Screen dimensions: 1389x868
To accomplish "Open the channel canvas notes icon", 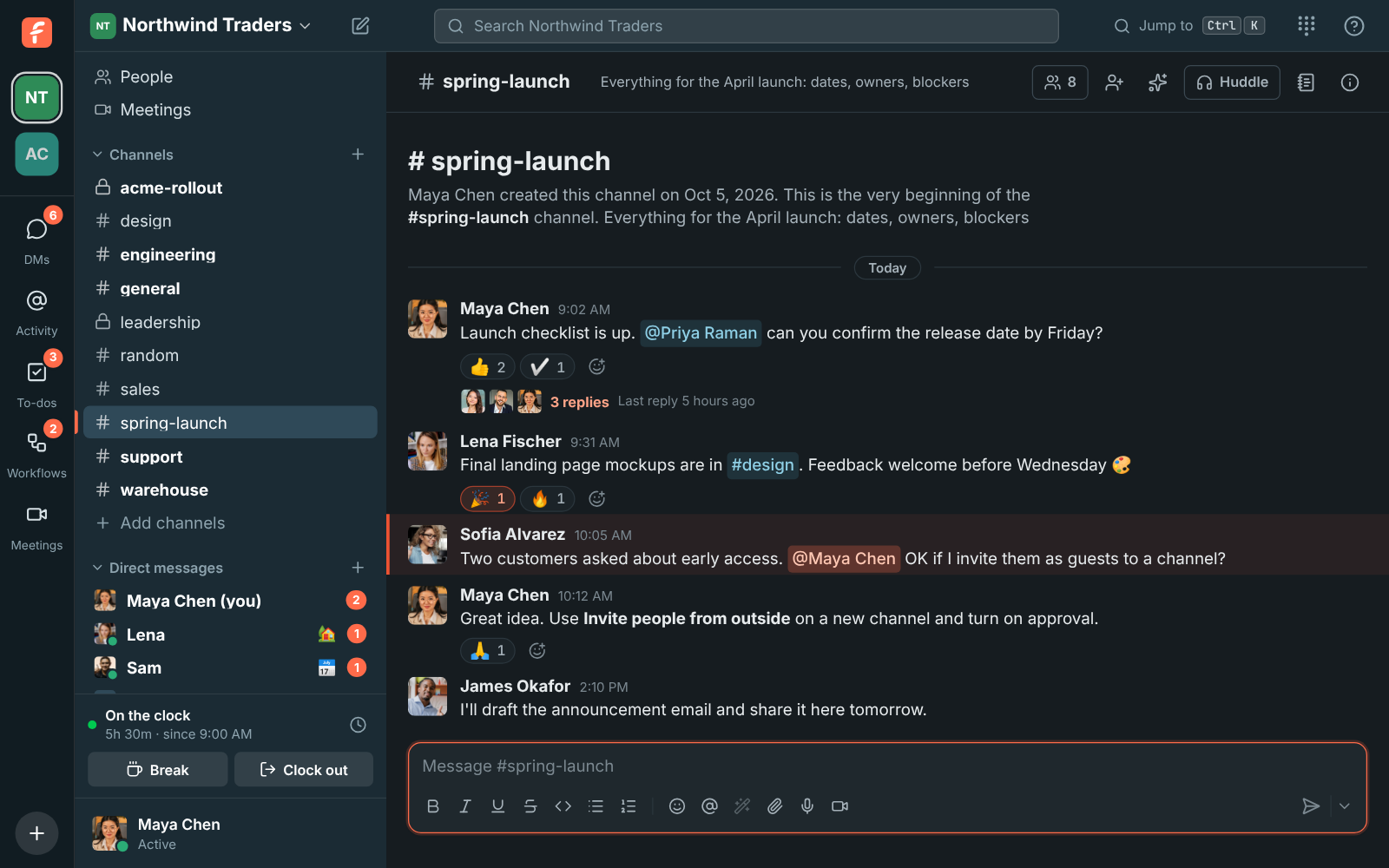I will pyautogui.click(x=1306, y=82).
